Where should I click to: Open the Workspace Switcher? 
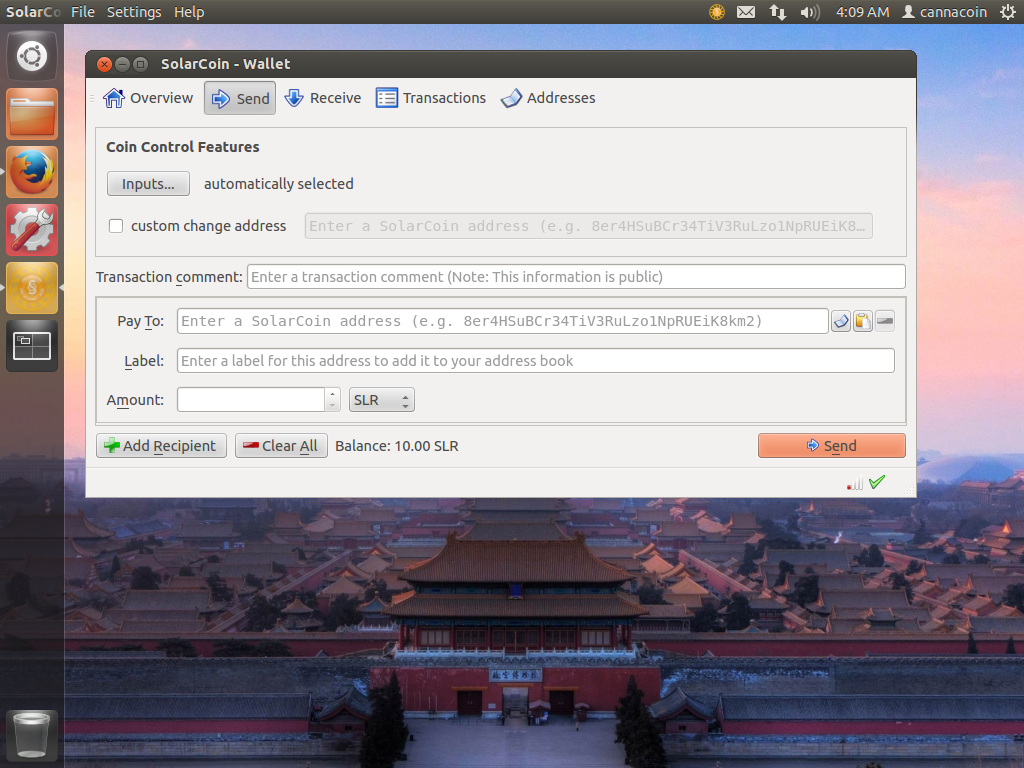[32, 345]
